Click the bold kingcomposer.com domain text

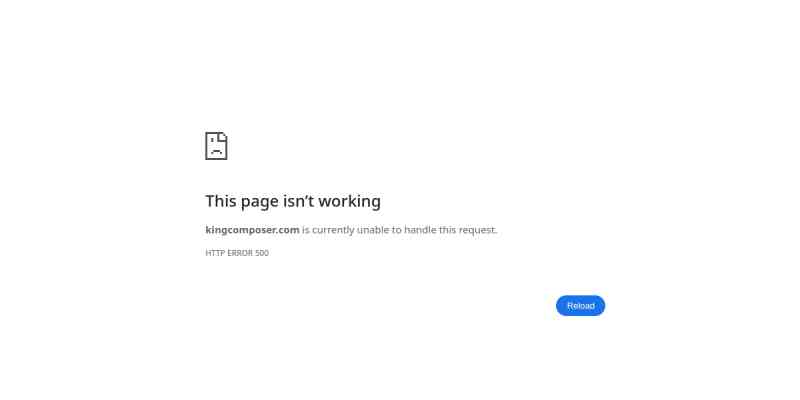252,230
